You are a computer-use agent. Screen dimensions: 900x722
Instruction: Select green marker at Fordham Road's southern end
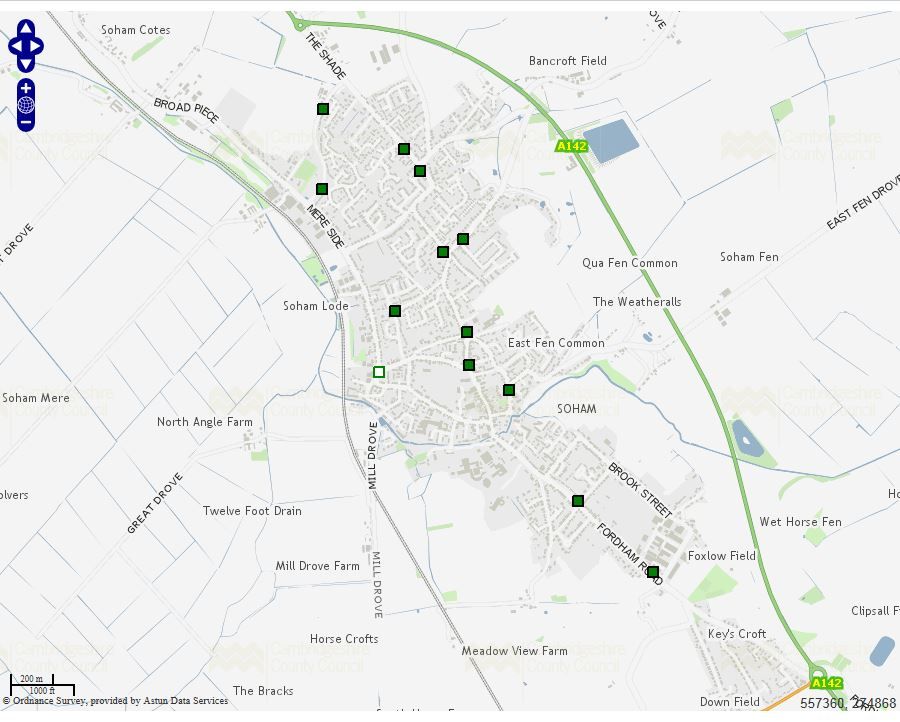click(653, 572)
